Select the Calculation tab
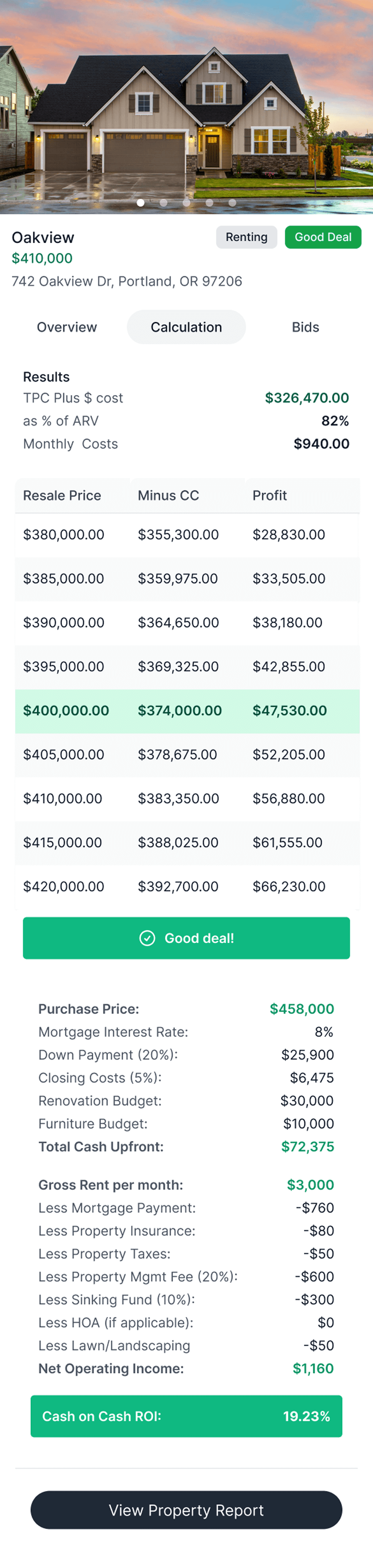This screenshot has height=1568, width=373. pyautogui.click(x=186, y=327)
